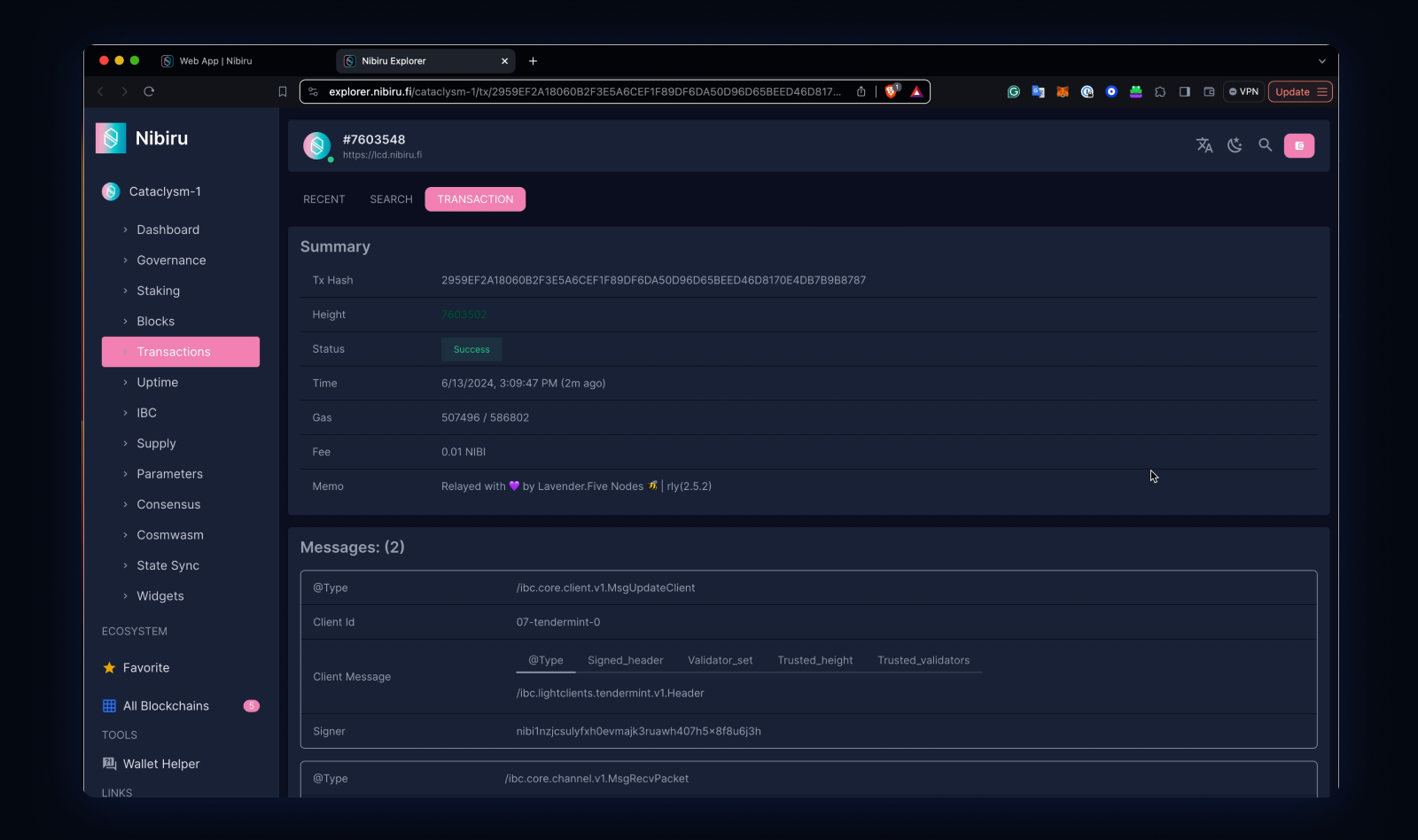Click the site settings icon in address bar
Image resolution: width=1418 pixels, height=840 pixels.
click(x=314, y=91)
